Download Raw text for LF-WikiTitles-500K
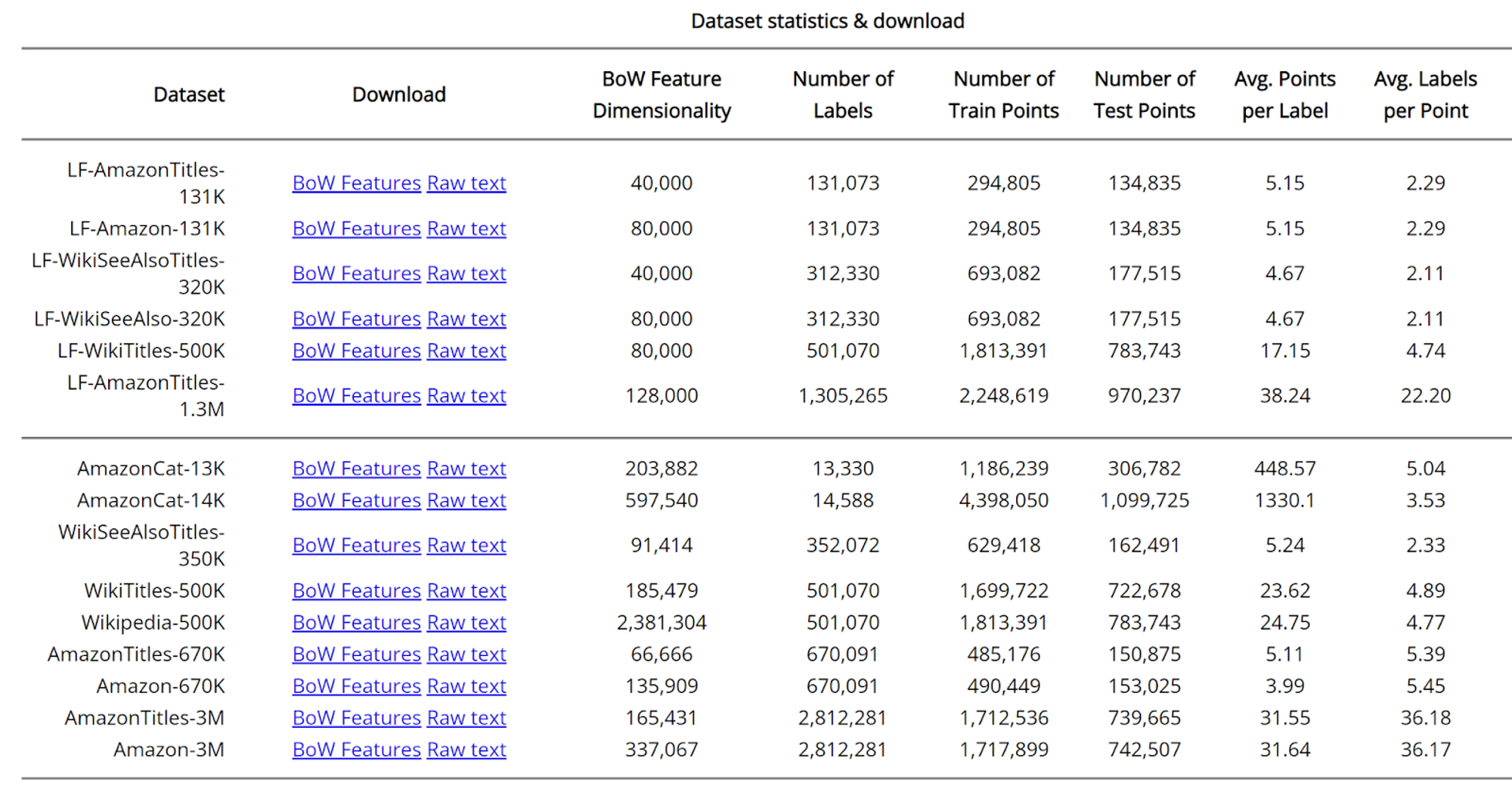The height and width of the screenshot is (792, 1512). click(466, 351)
